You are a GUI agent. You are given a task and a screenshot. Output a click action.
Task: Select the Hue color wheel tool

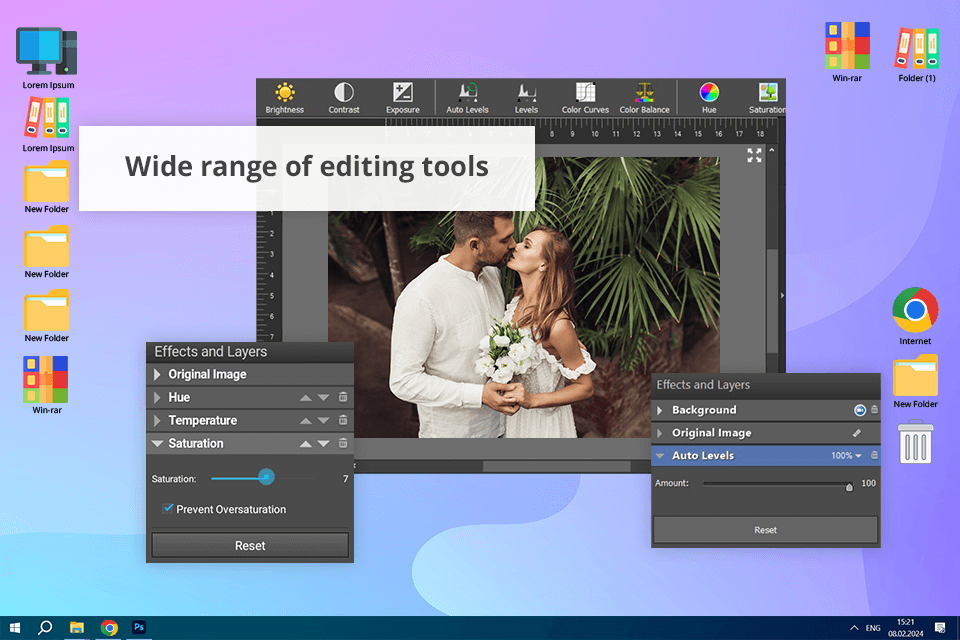pyautogui.click(x=709, y=98)
